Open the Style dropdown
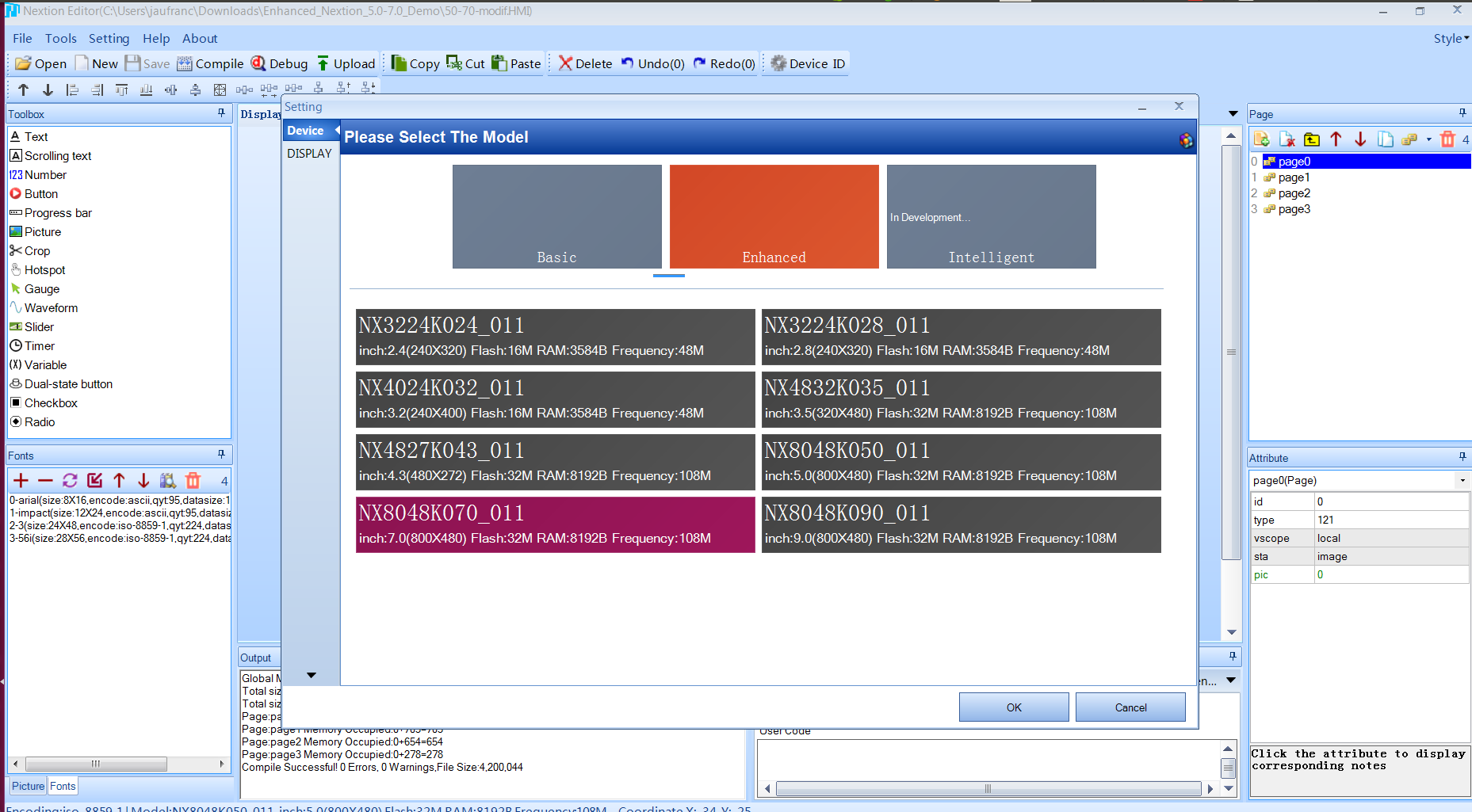Screen dimensions: 1472x812 [x=1451, y=38]
